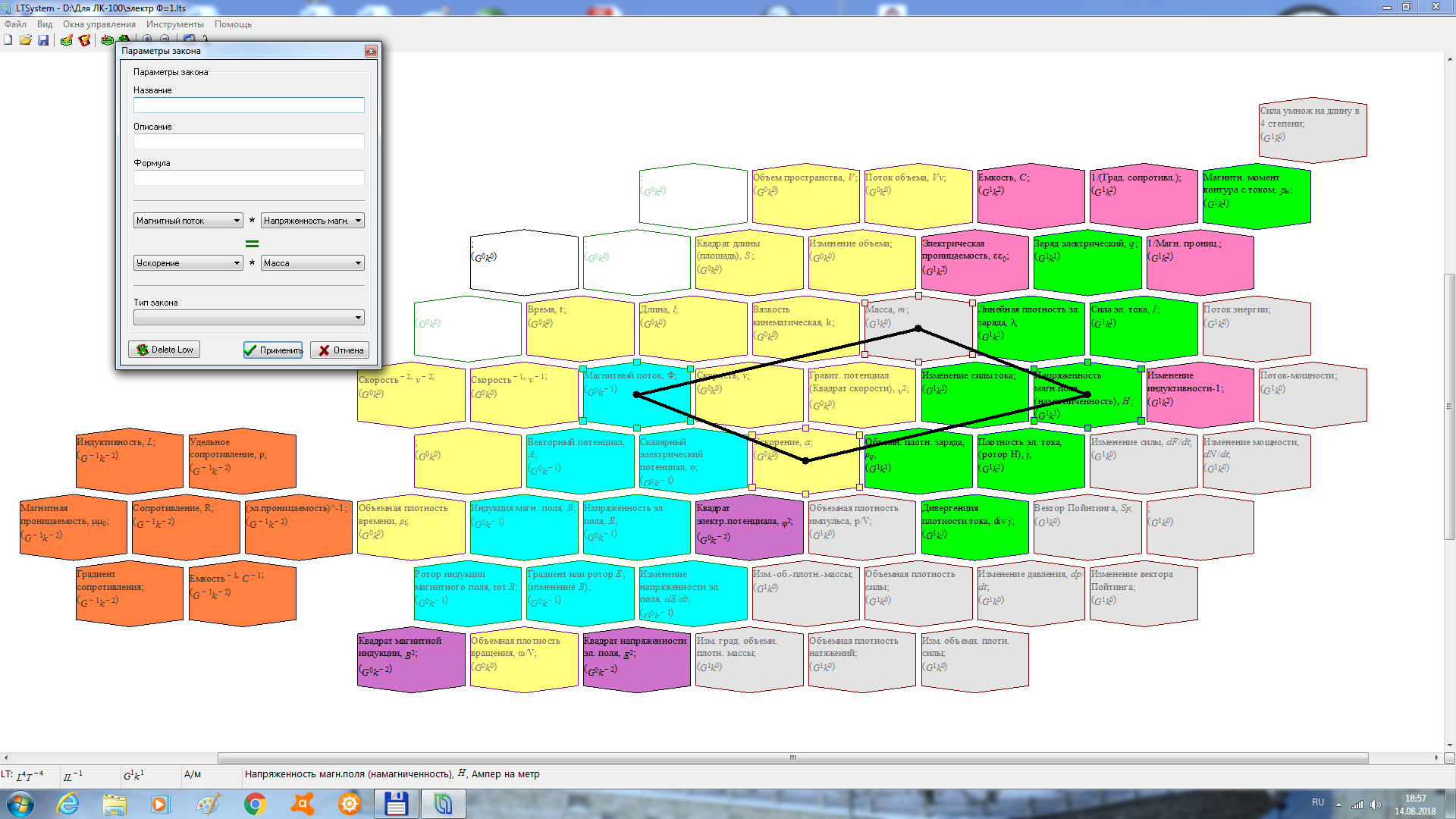Click into the Название input field
1456x819 pixels.
(249, 105)
